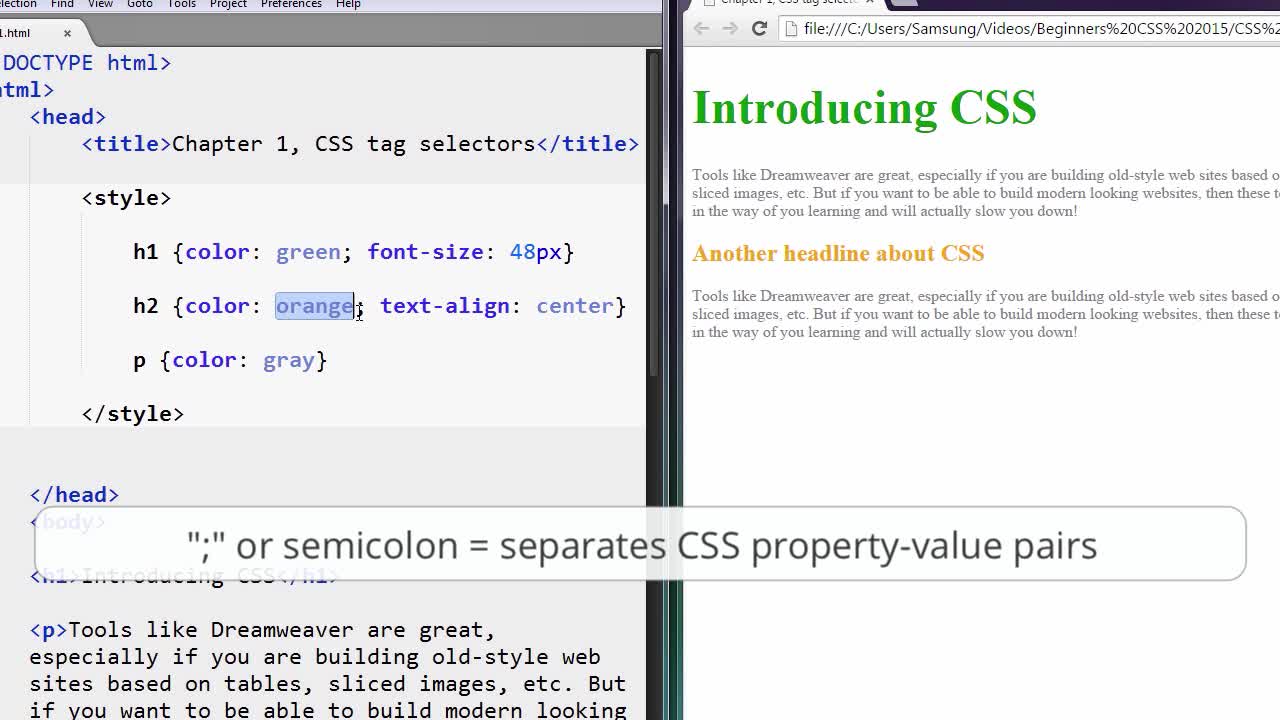The height and width of the screenshot is (720, 1280).
Task: Click the browser address bar URL
Action: tap(1040, 29)
